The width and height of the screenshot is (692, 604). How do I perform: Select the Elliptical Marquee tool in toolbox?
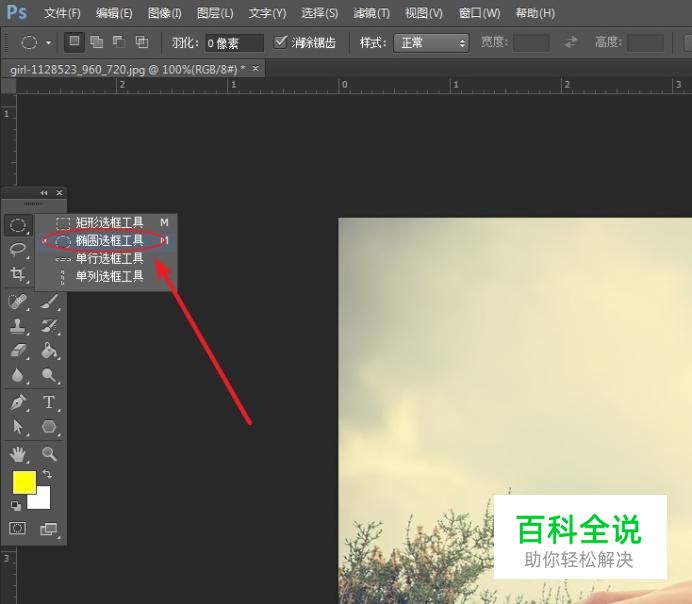[x=18, y=225]
